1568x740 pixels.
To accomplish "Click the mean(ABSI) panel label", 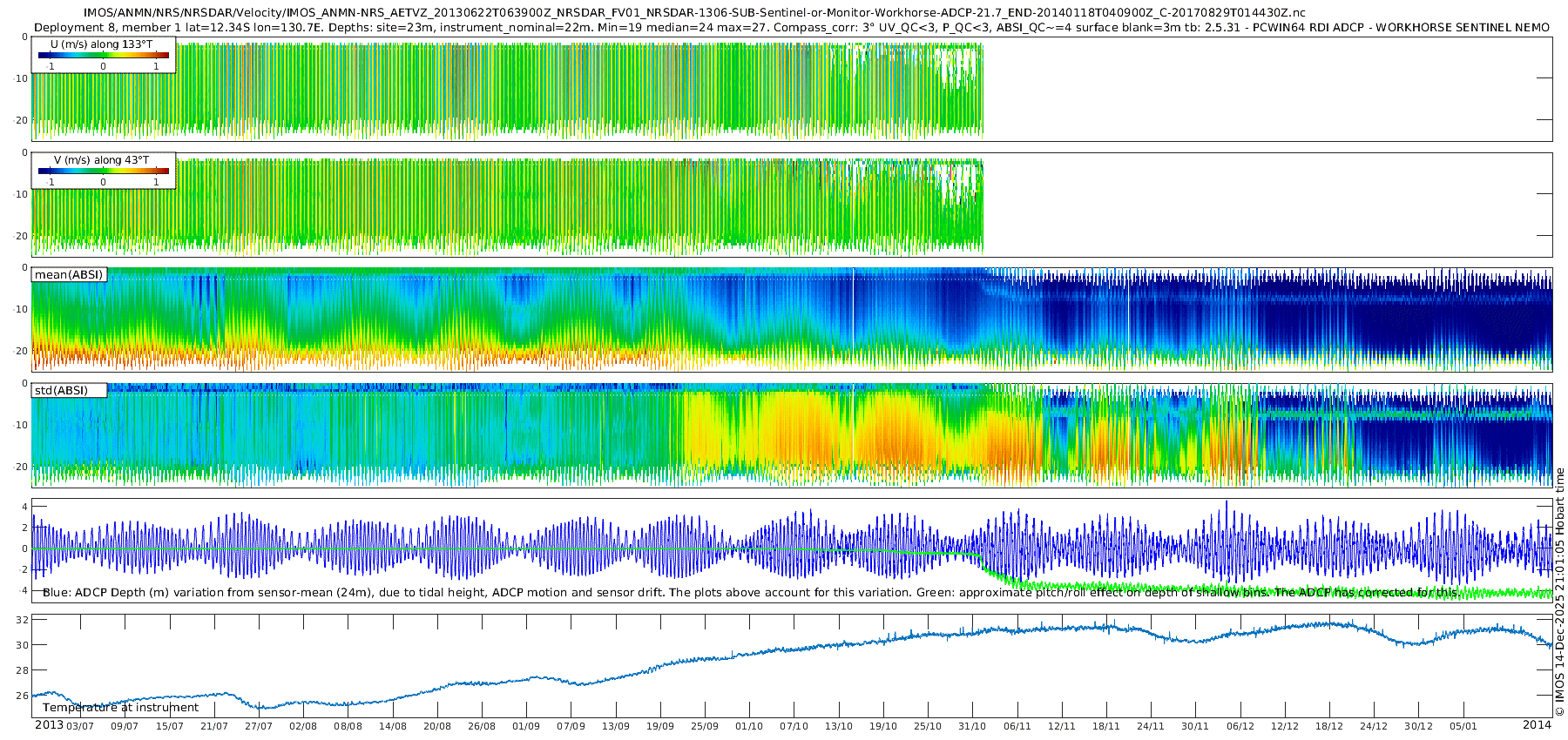I will coord(69,275).
